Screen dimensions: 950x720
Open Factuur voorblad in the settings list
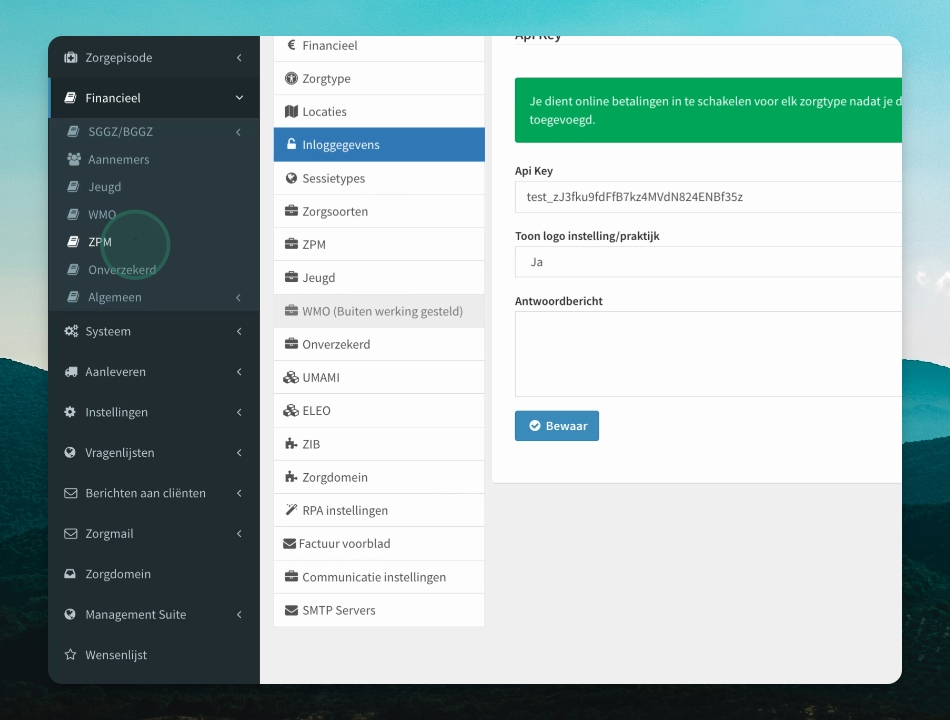tap(379, 544)
